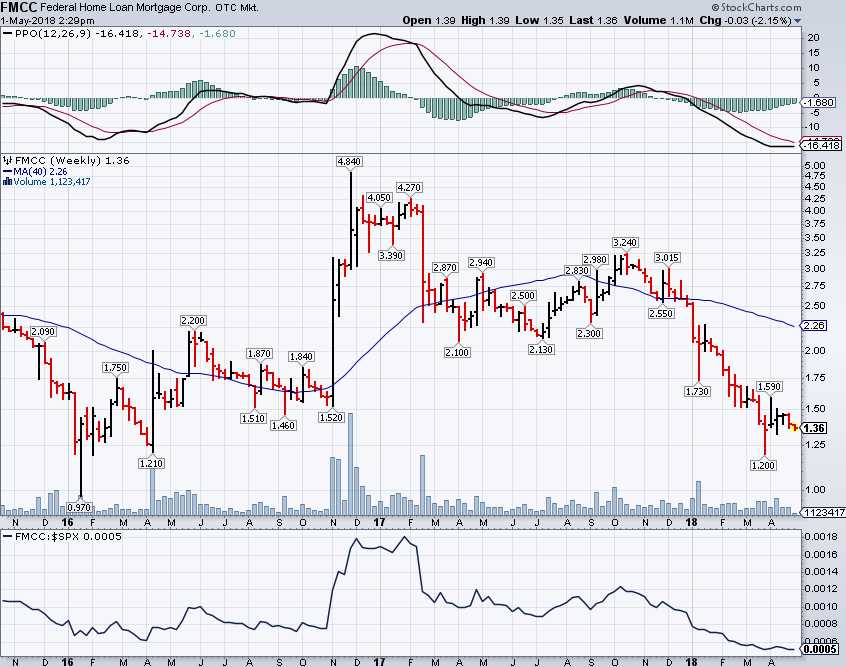This screenshot has height=667, width=846.
Task: Click the 1.510 low price label
Action: point(254,418)
